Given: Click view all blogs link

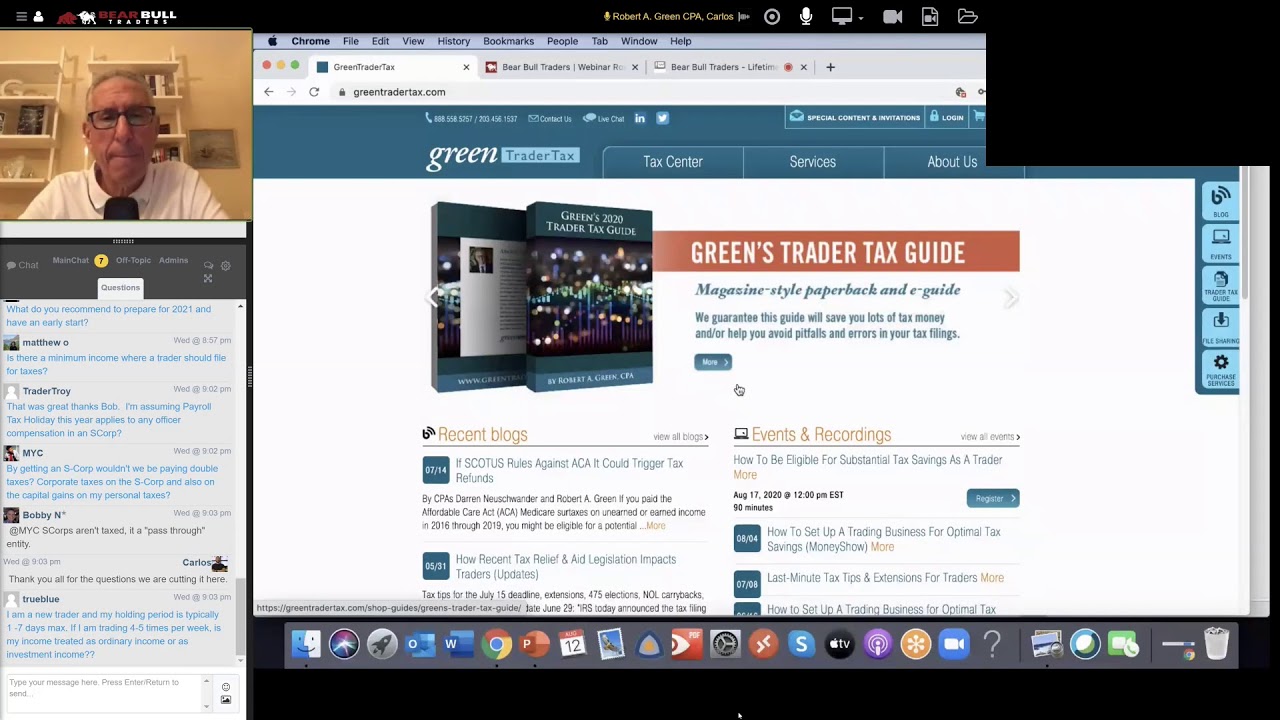Looking at the screenshot, I should [x=681, y=437].
